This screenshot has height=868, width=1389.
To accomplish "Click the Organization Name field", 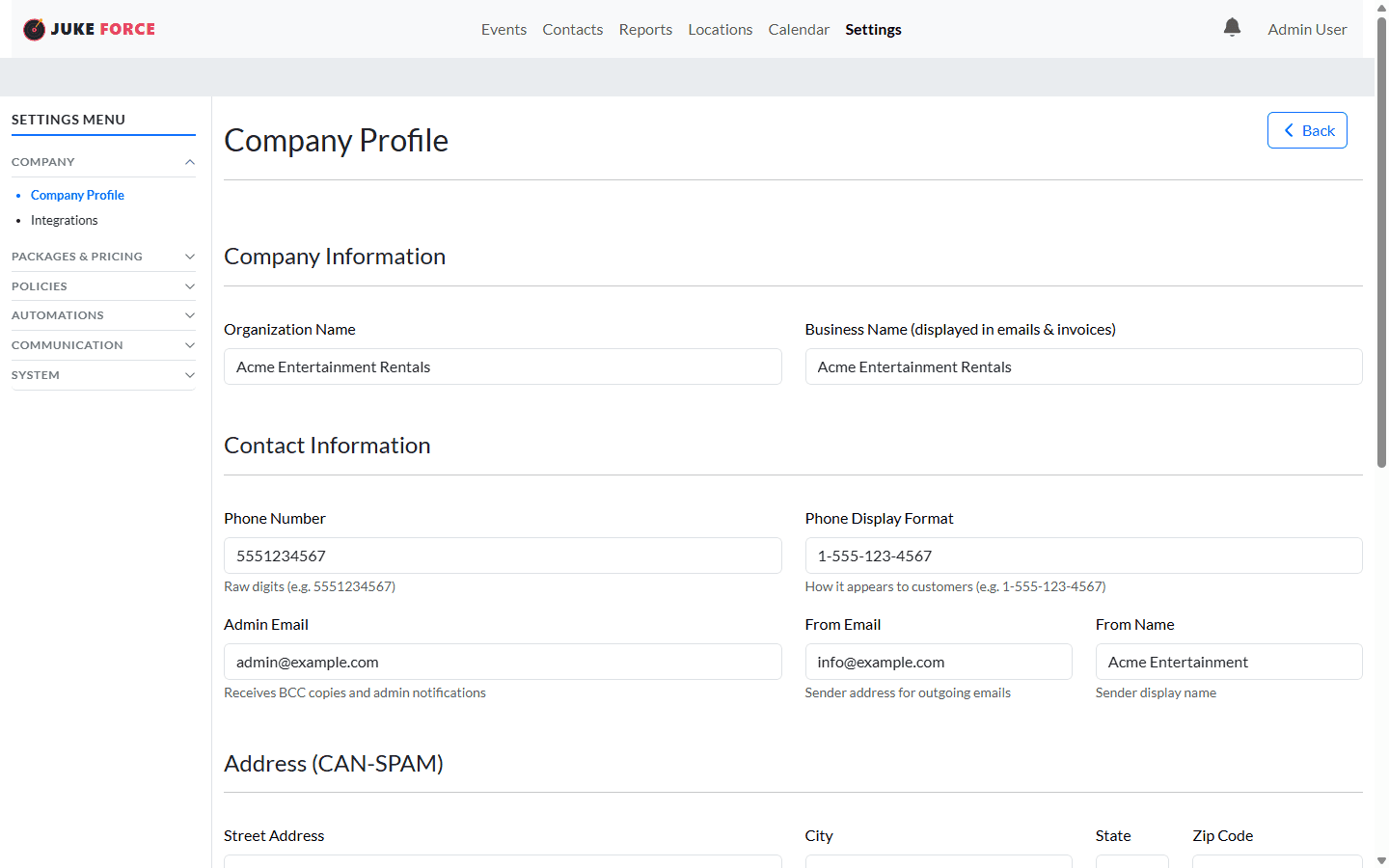I will pos(503,366).
